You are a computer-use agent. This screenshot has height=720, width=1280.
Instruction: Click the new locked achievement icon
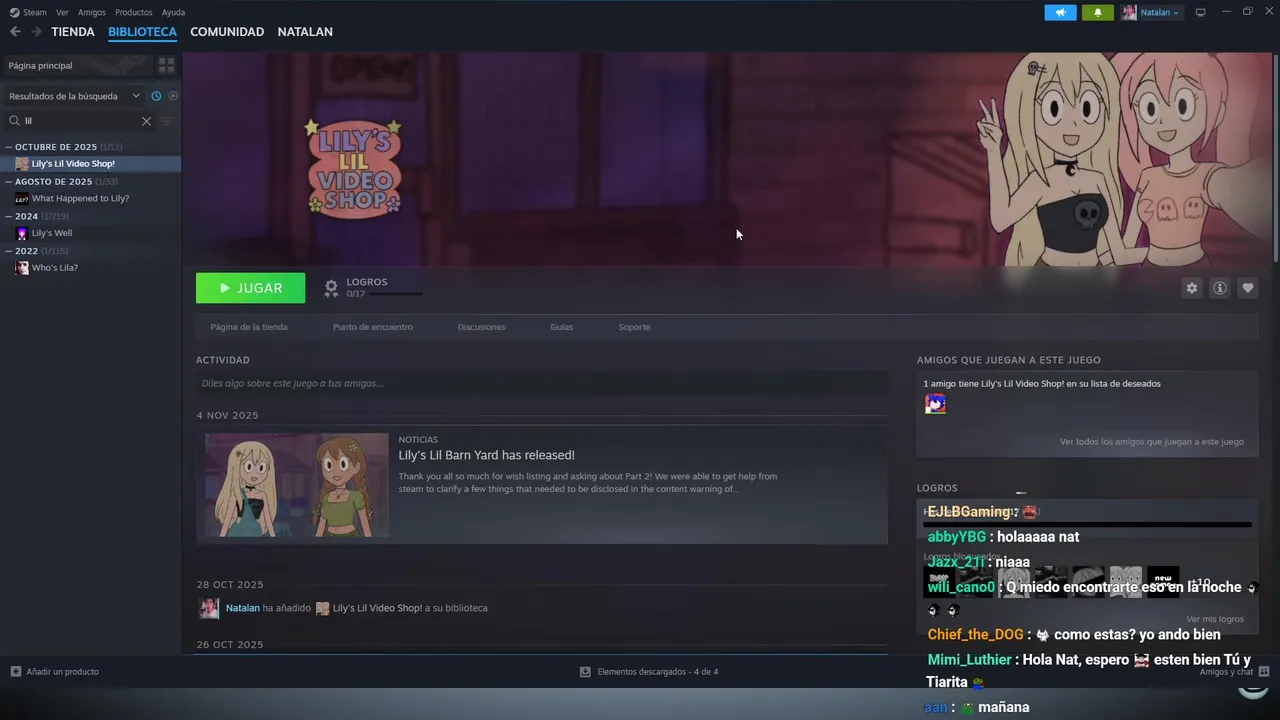click(1163, 582)
